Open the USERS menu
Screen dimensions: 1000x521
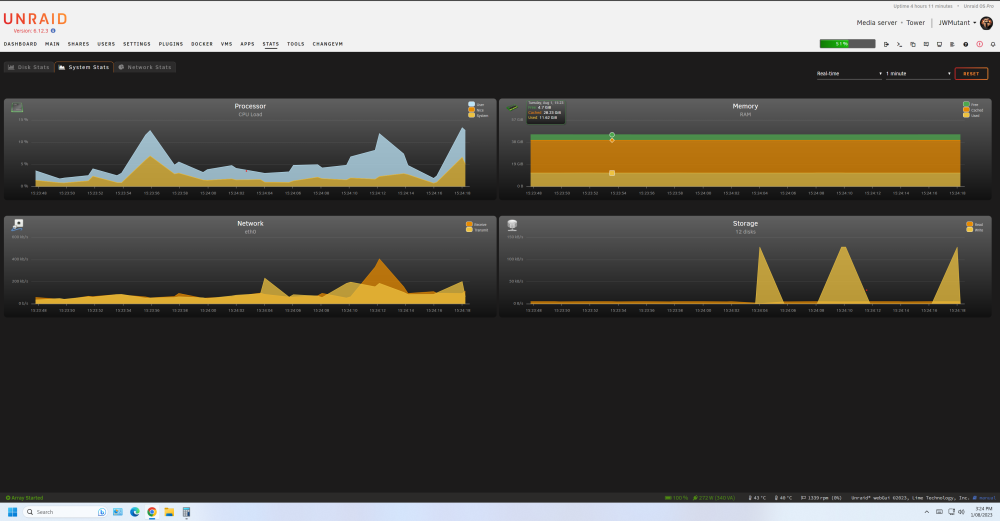point(107,44)
